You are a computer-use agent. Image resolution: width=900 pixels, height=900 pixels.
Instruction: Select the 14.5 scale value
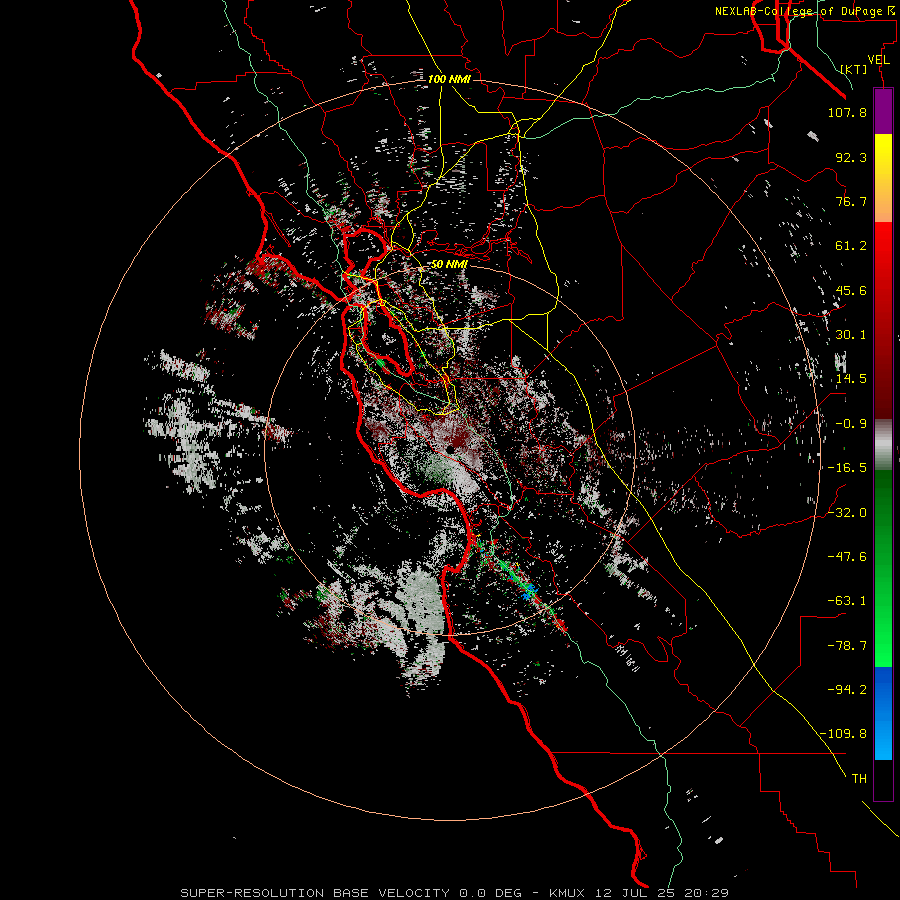pyautogui.click(x=851, y=379)
